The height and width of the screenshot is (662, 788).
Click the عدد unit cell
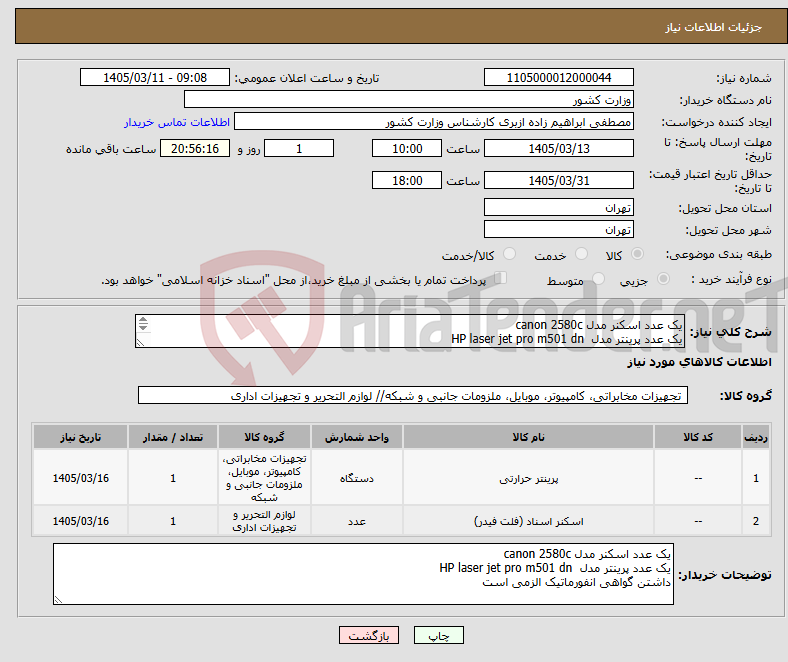[357, 521]
